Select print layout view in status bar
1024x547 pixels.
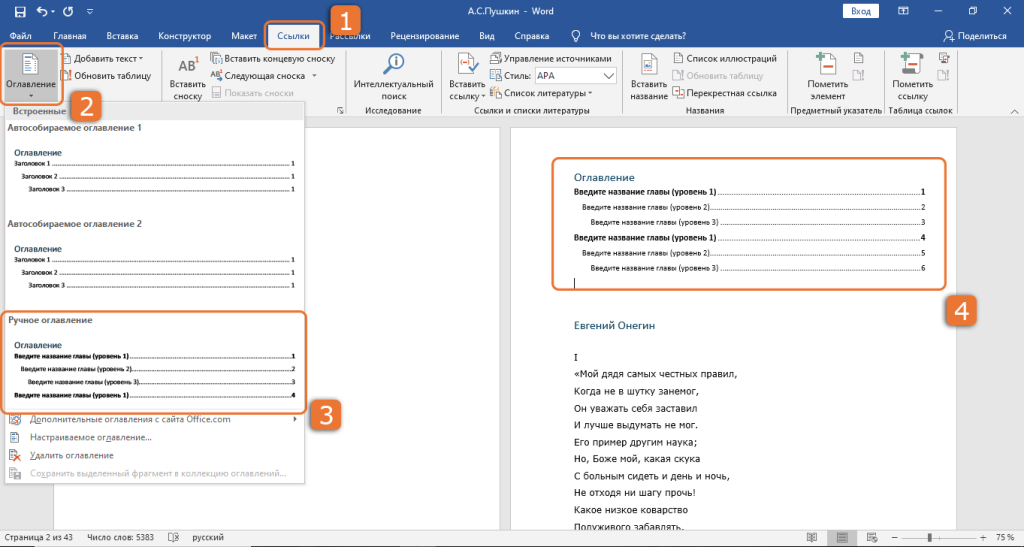842,537
